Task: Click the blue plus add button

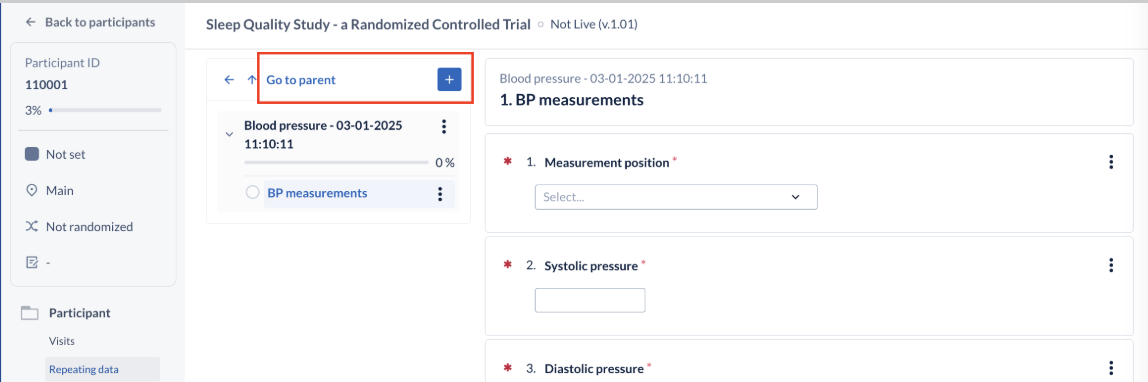Action: tap(449, 80)
